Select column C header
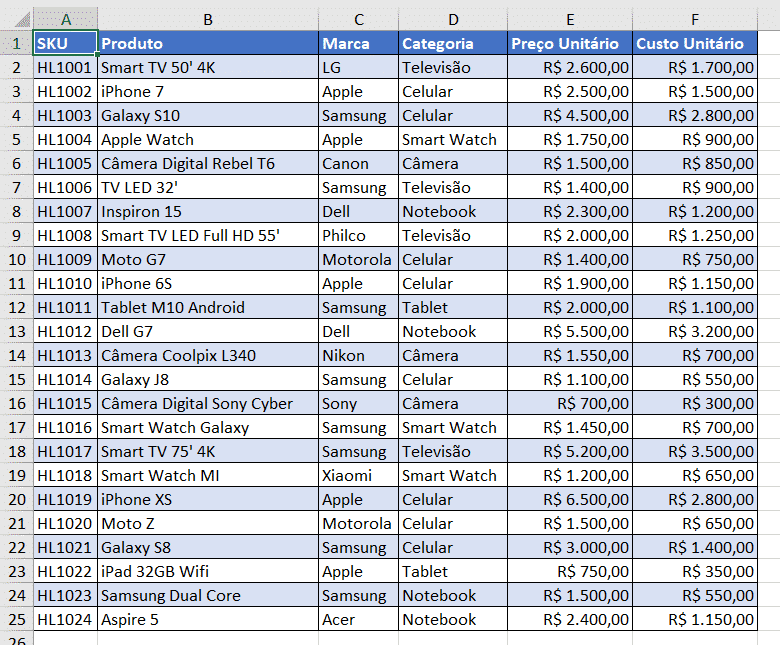This screenshot has width=780, height=645. [359, 19]
